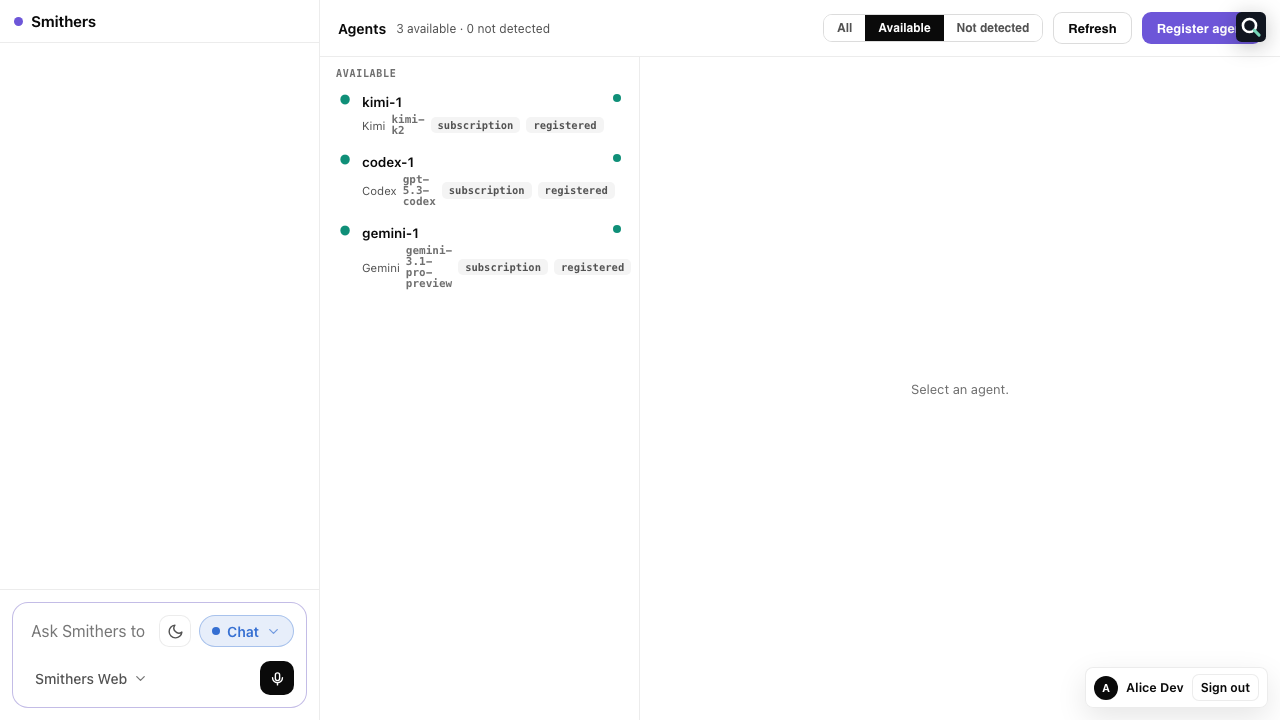Click the registered tag on codex-1
The width and height of the screenshot is (1280, 720).
tap(576, 190)
